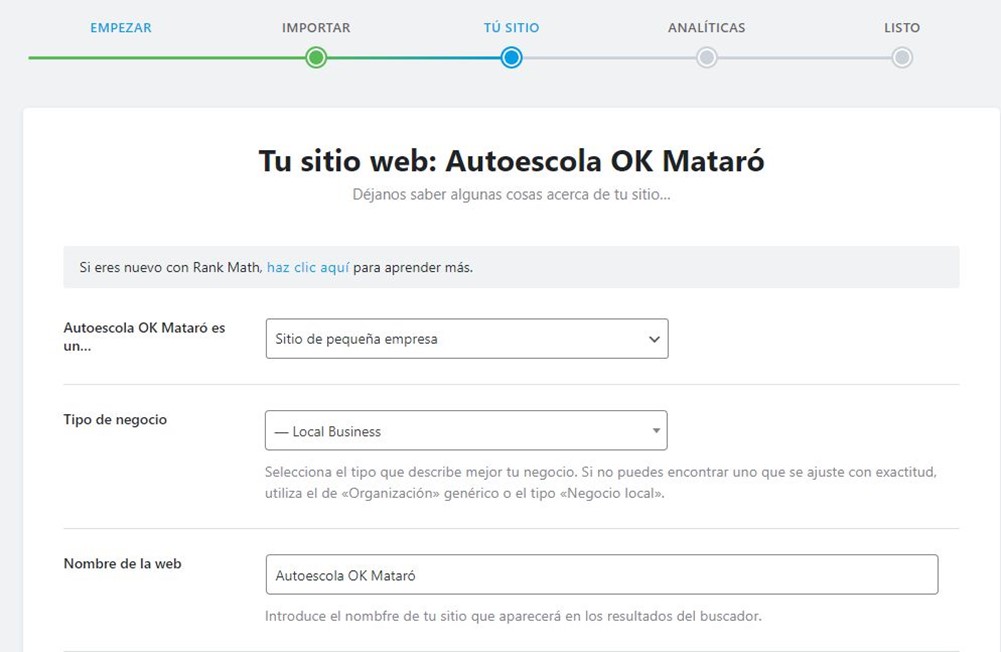Click the 'Tu sitio web' page heading
This screenshot has height=652, width=1001.
point(511,161)
